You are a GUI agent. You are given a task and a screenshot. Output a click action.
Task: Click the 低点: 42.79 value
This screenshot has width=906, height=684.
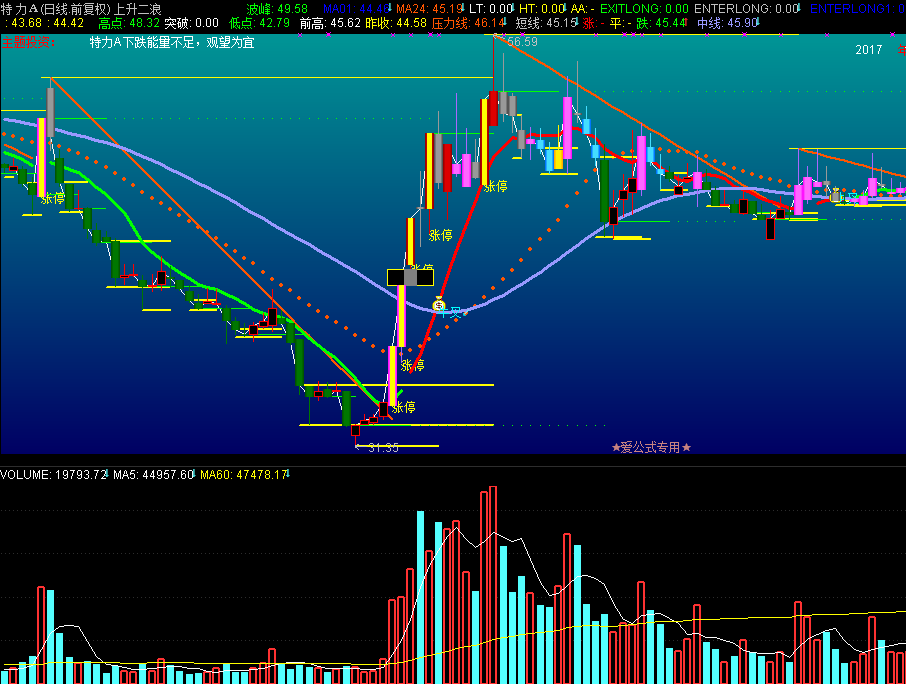259,23
